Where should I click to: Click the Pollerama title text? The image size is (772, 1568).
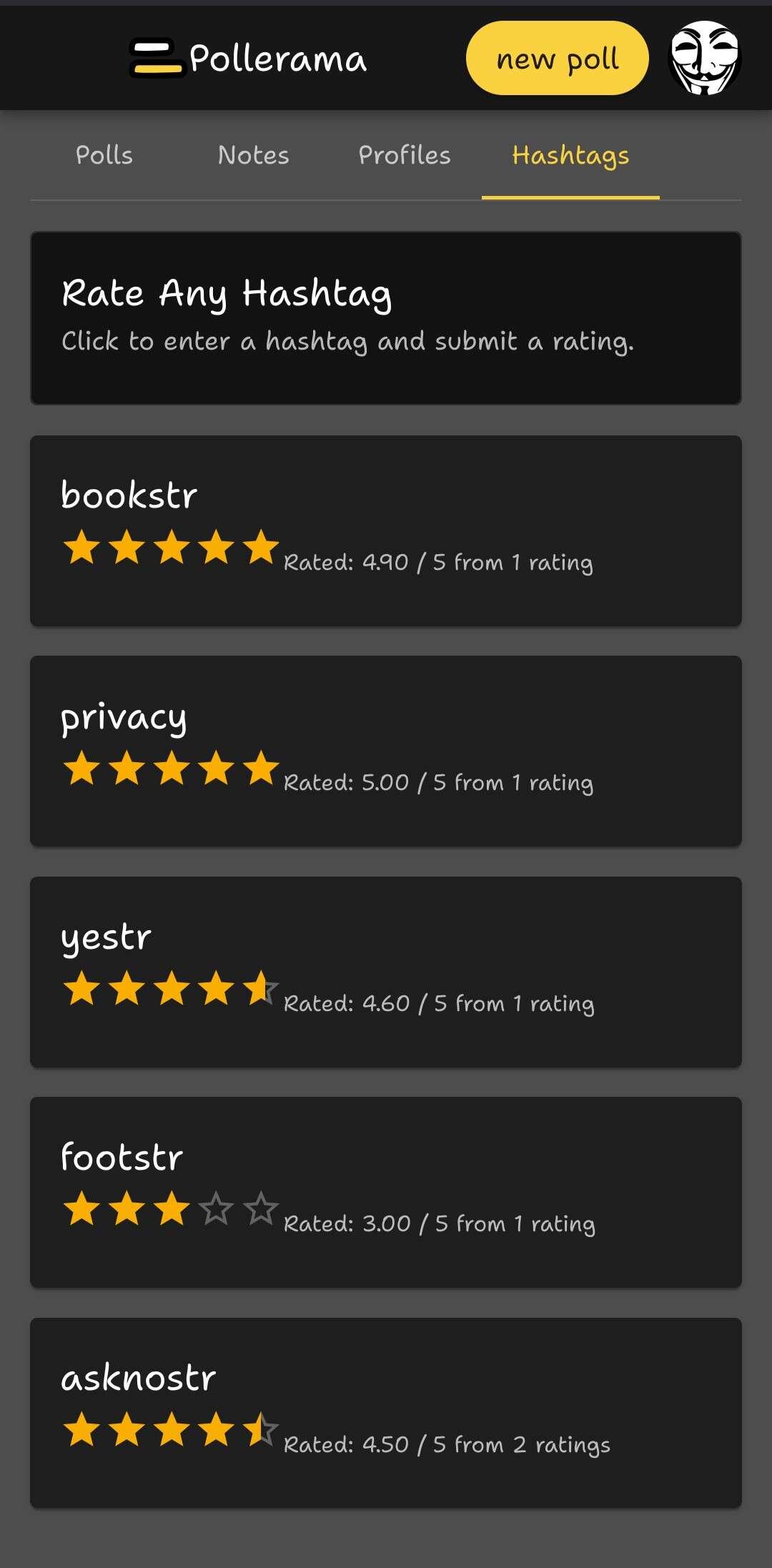[278, 59]
